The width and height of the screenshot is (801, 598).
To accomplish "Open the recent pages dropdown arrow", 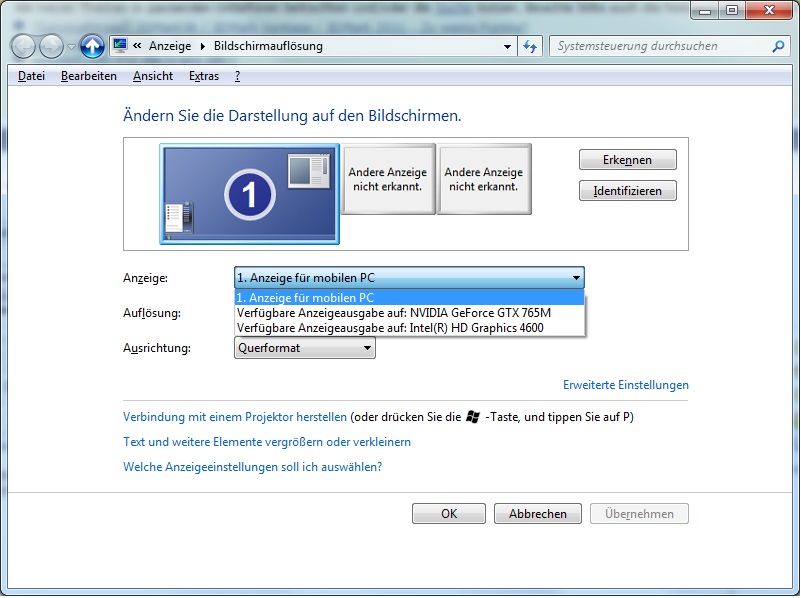I will (x=72, y=47).
